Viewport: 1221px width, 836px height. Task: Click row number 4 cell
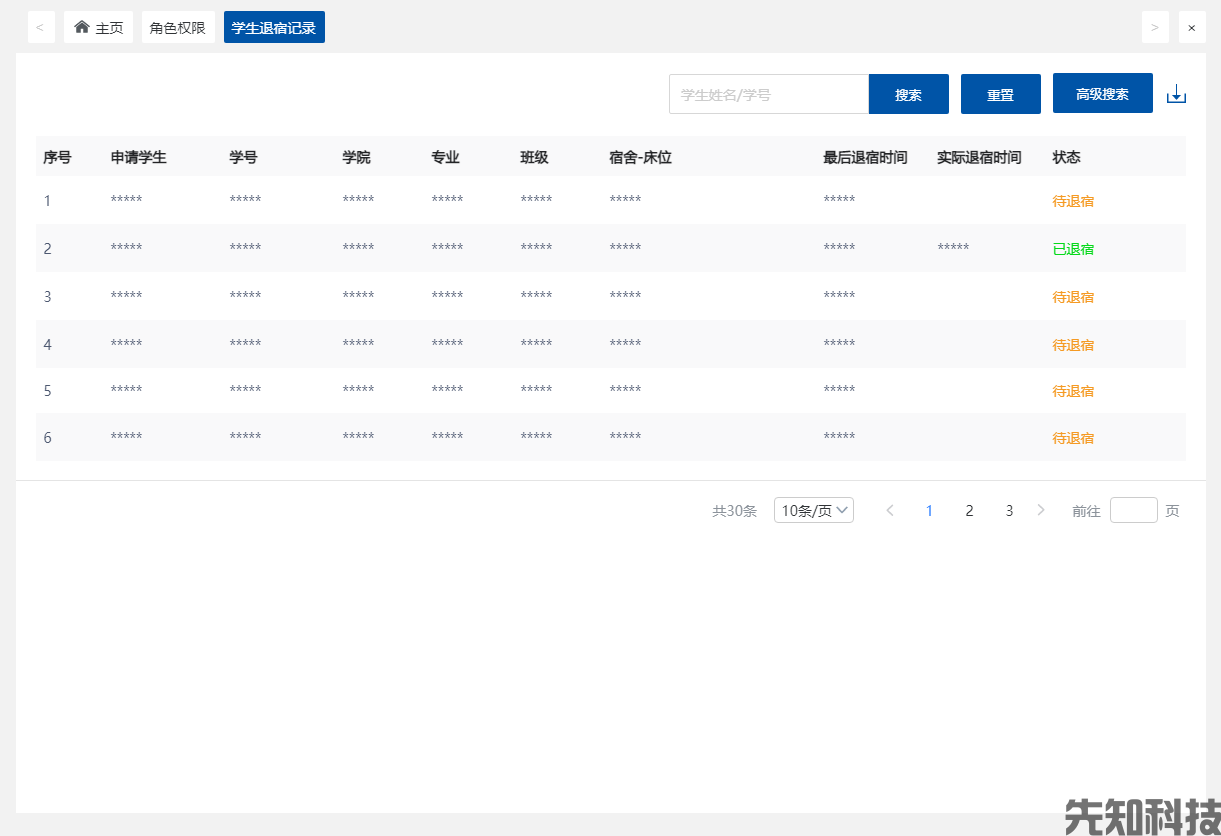click(x=47, y=345)
